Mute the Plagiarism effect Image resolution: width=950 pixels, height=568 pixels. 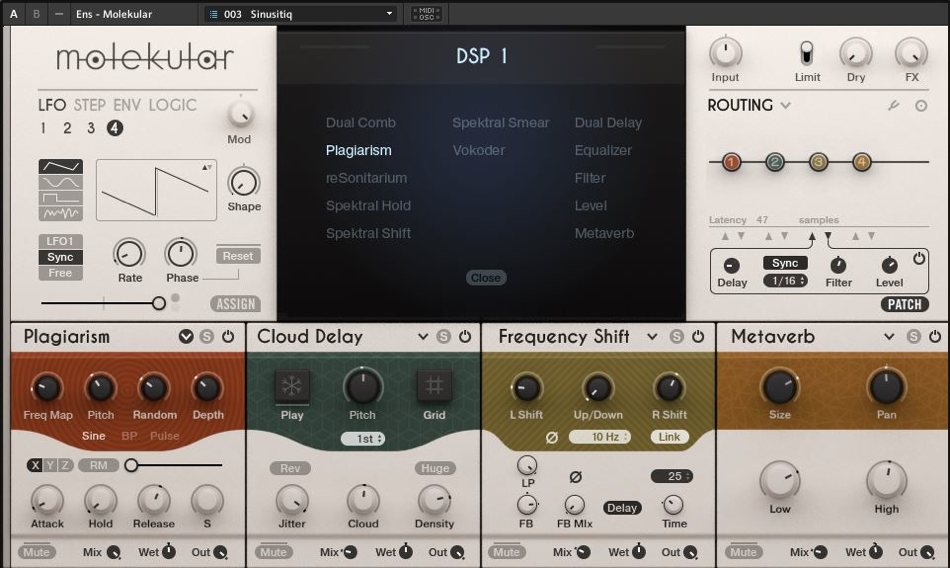pos(36,552)
